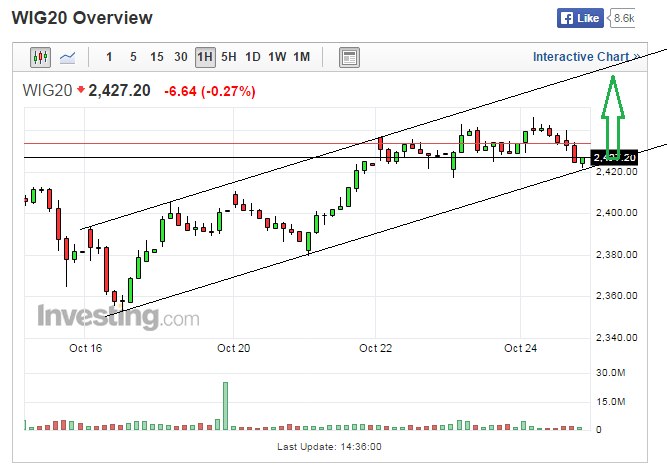The image size is (667, 466).
Task: Click the red down arrow beside WIG20
Action: click(81, 90)
